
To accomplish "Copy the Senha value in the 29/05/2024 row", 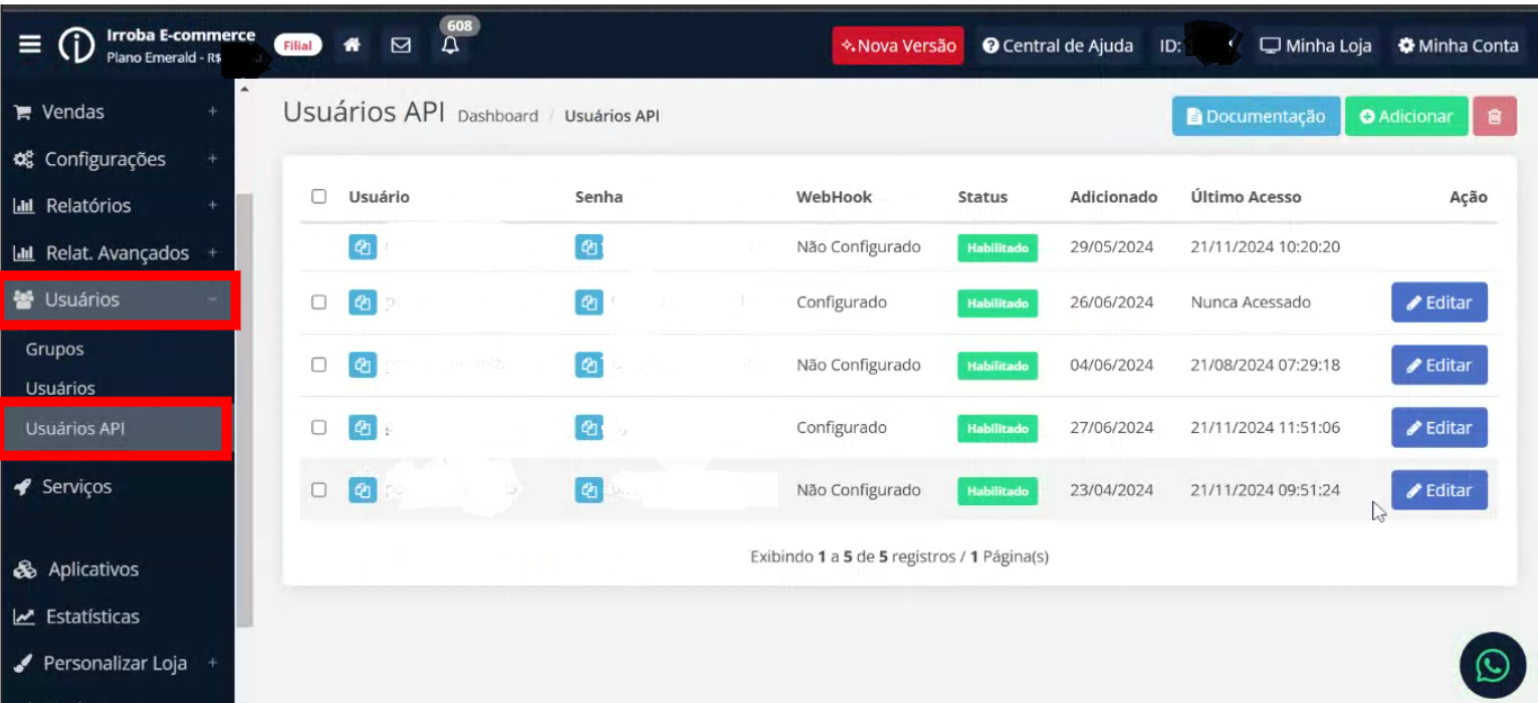I will [589, 248].
